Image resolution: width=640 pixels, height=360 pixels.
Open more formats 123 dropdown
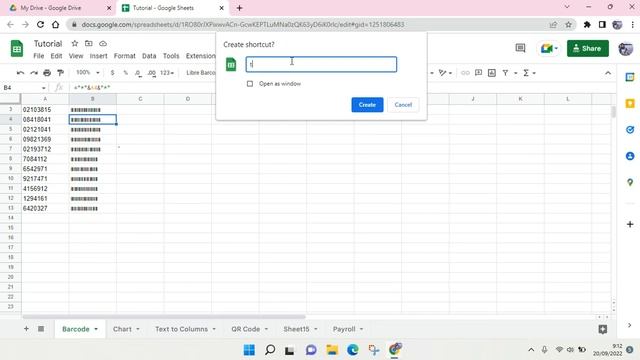[167, 73]
